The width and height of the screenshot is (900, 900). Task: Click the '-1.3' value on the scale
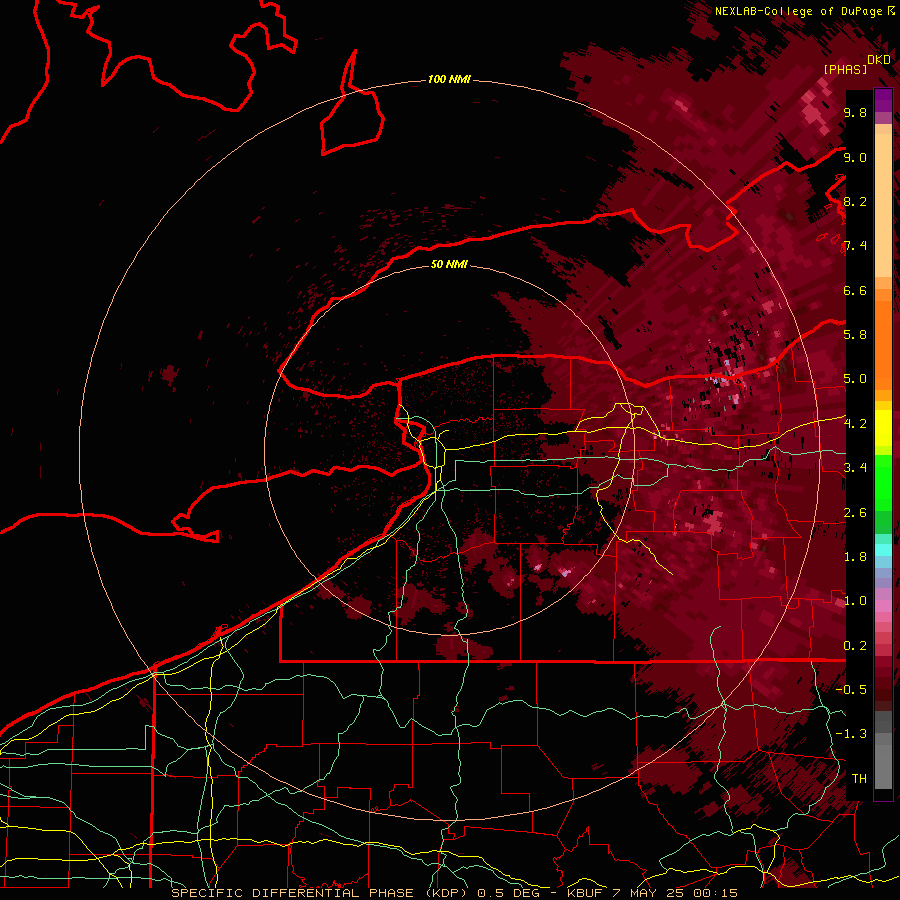coord(851,734)
